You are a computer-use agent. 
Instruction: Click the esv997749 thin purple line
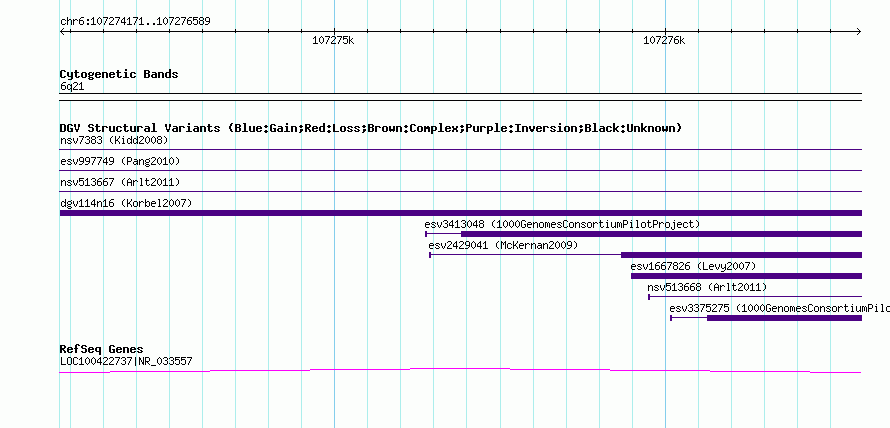click(x=461, y=170)
